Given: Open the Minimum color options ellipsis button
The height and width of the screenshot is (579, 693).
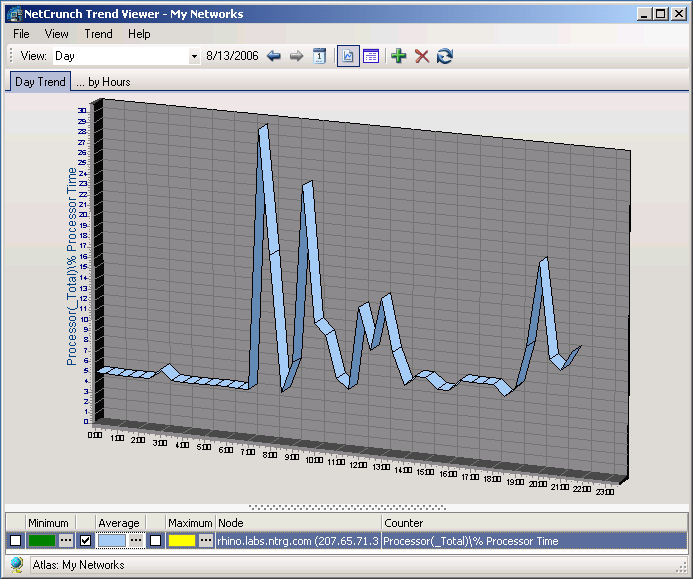Looking at the screenshot, I should [66, 540].
